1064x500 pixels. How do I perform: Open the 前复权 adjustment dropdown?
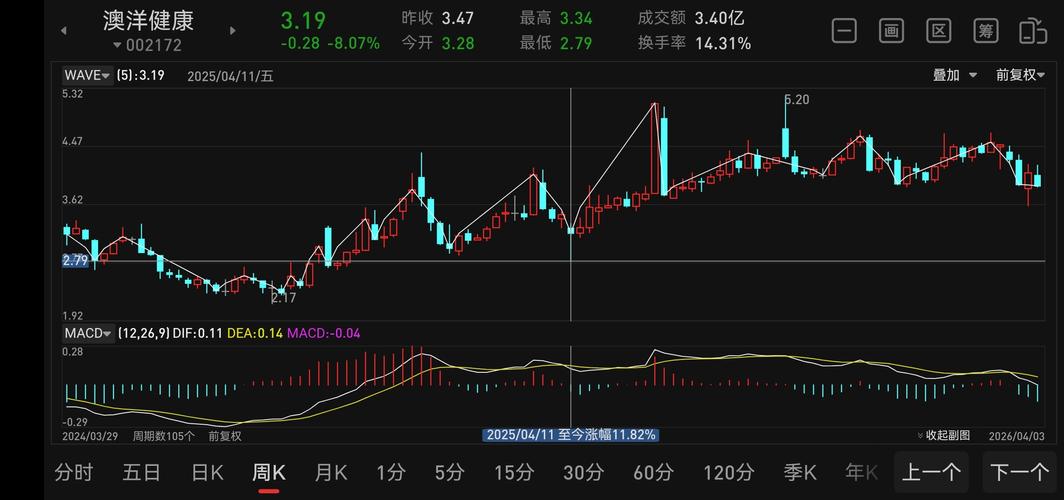pyautogui.click(x=1020, y=75)
